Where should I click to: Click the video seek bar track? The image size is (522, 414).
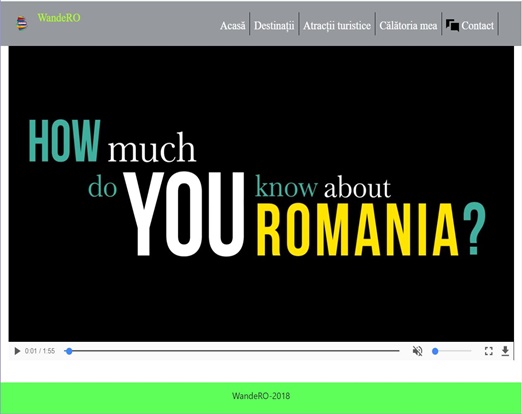(232, 351)
